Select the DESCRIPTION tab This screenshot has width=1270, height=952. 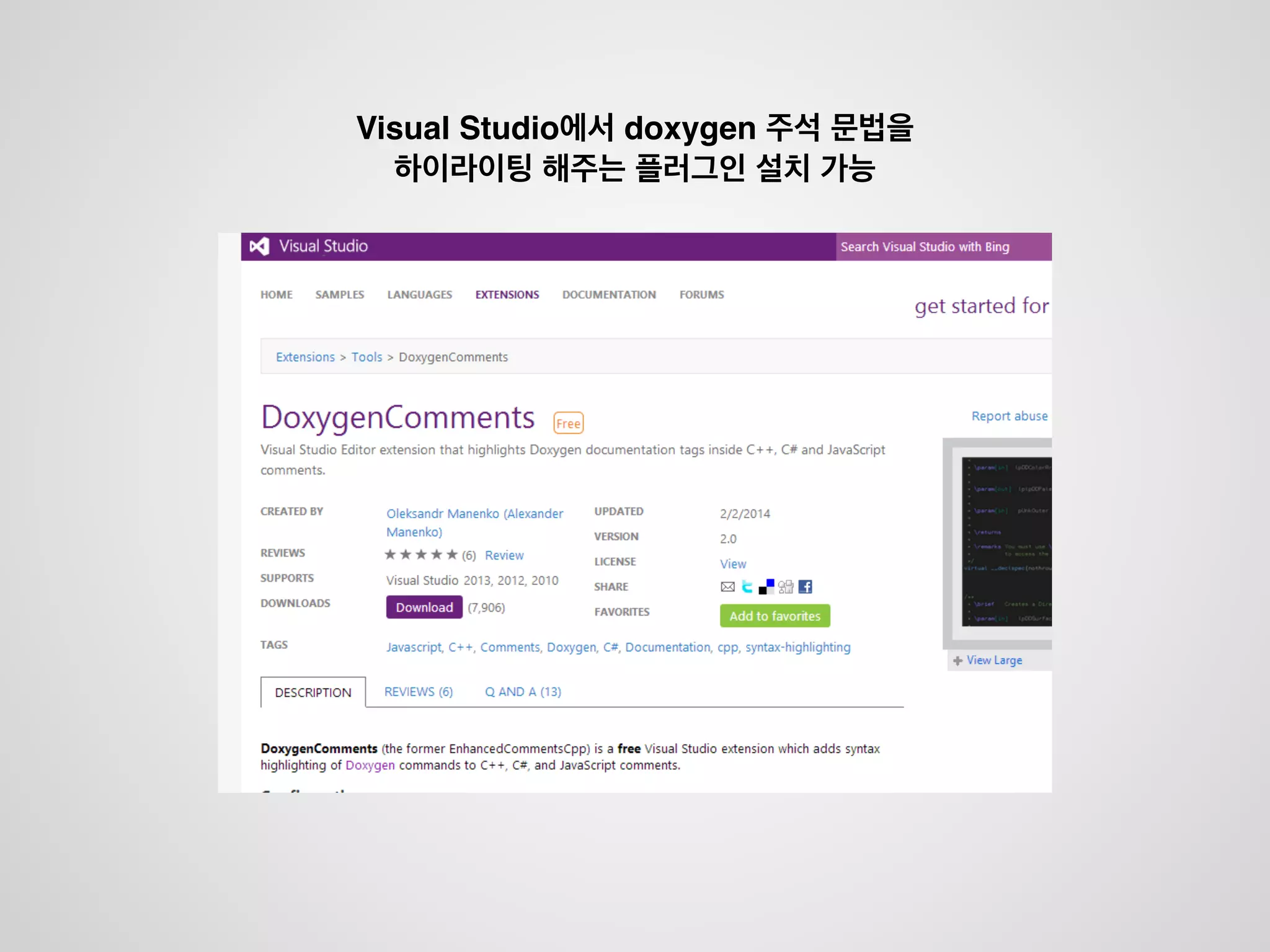point(313,692)
